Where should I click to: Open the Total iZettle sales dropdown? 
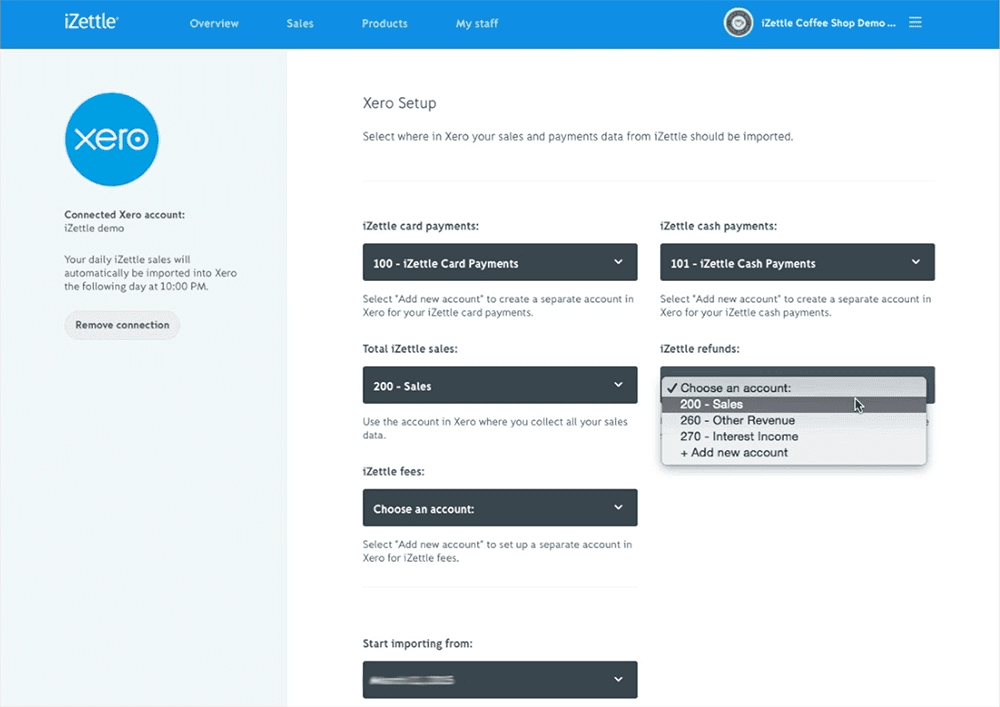click(500, 385)
